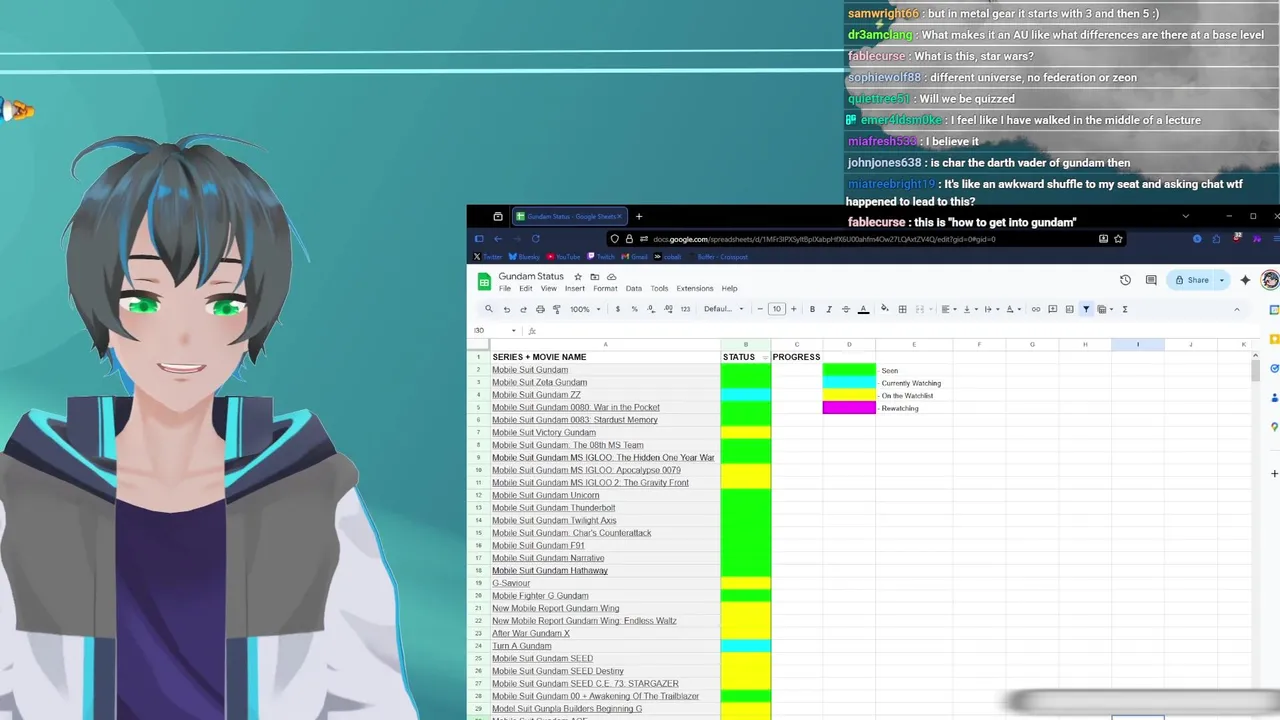Insert a link into the cell
This screenshot has width=1280, height=720.
pyautogui.click(x=1036, y=309)
